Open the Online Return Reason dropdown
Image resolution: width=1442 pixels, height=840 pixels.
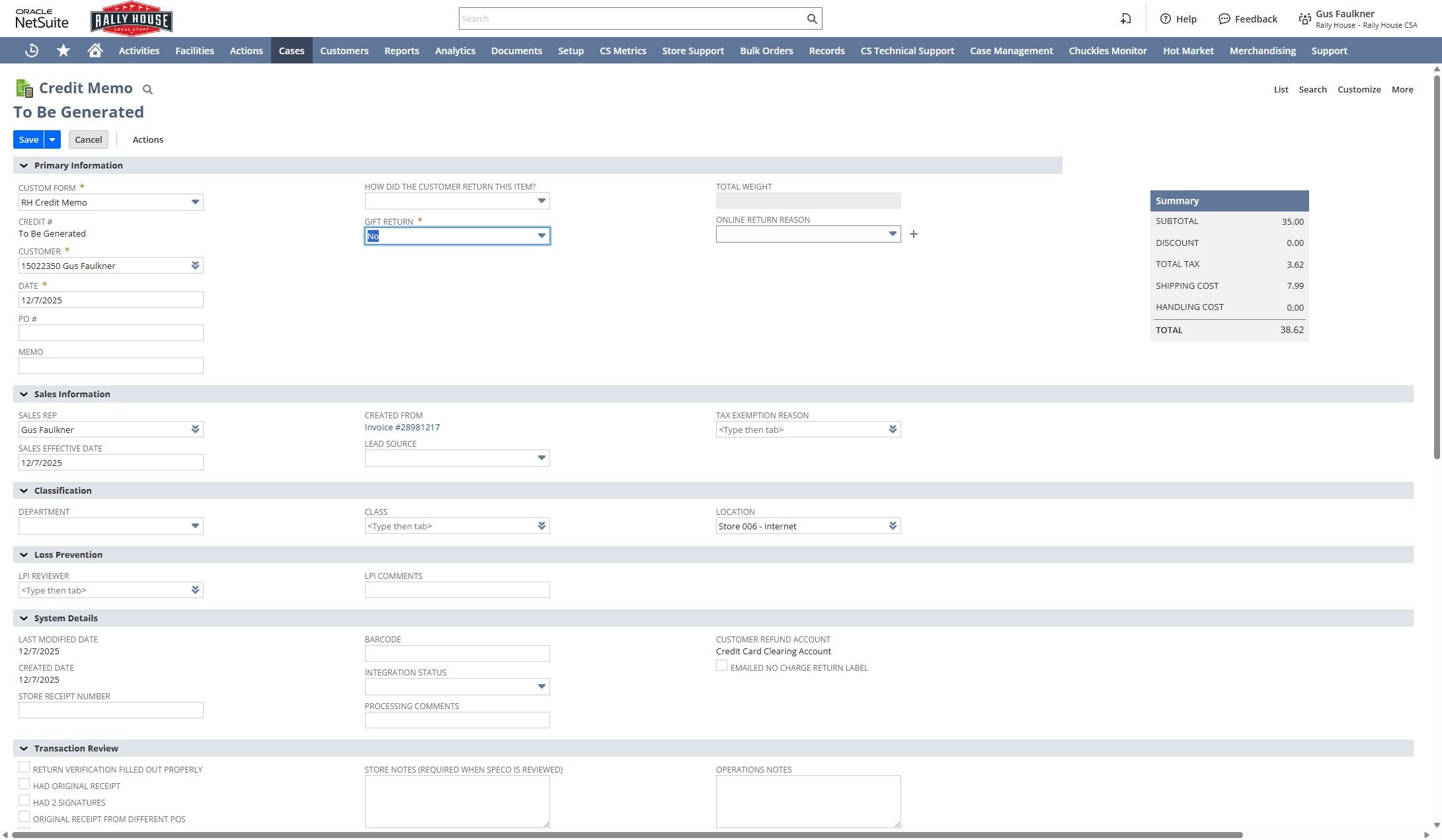(x=893, y=234)
